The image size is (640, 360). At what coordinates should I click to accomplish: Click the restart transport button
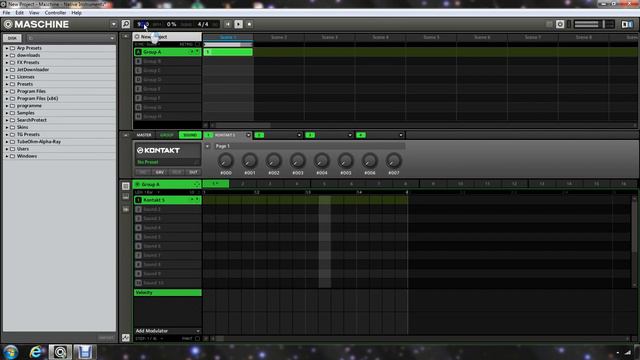(x=228, y=24)
